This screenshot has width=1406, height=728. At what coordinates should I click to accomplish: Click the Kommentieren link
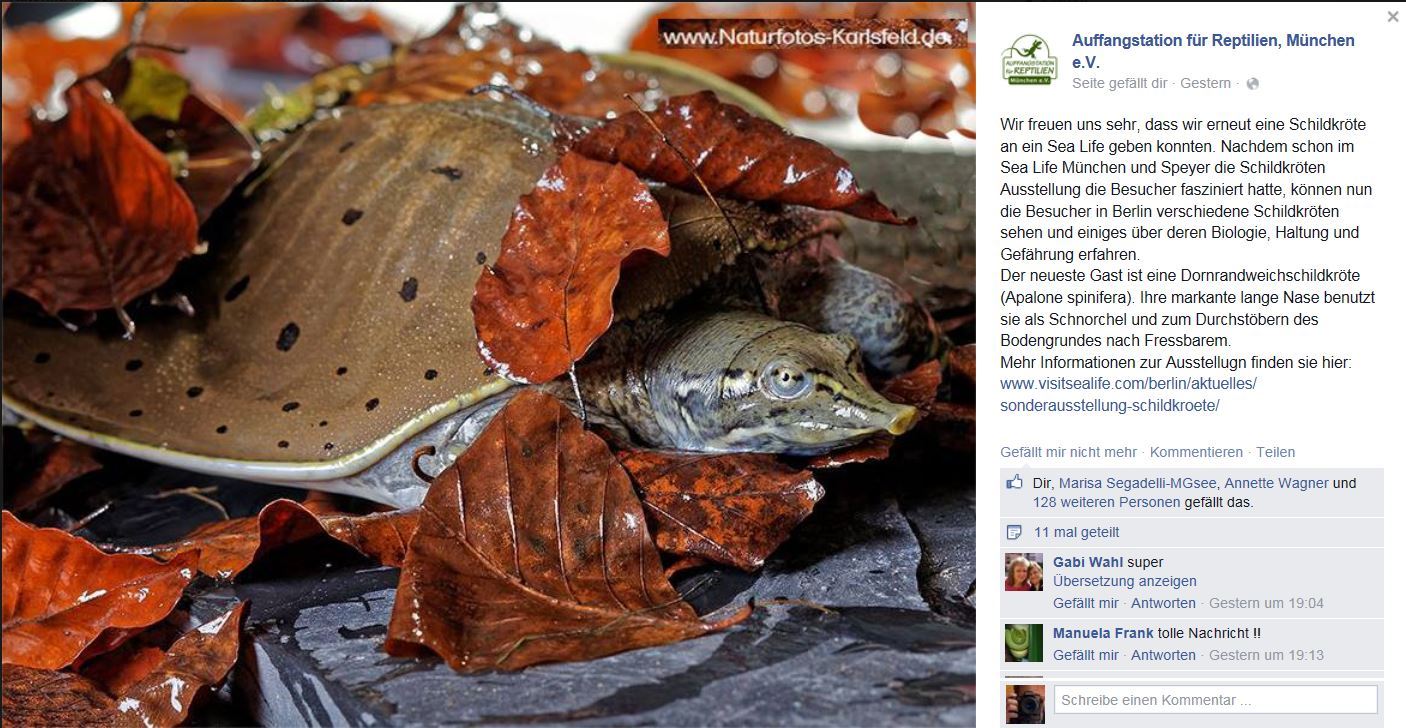[x=1196, y=452]
